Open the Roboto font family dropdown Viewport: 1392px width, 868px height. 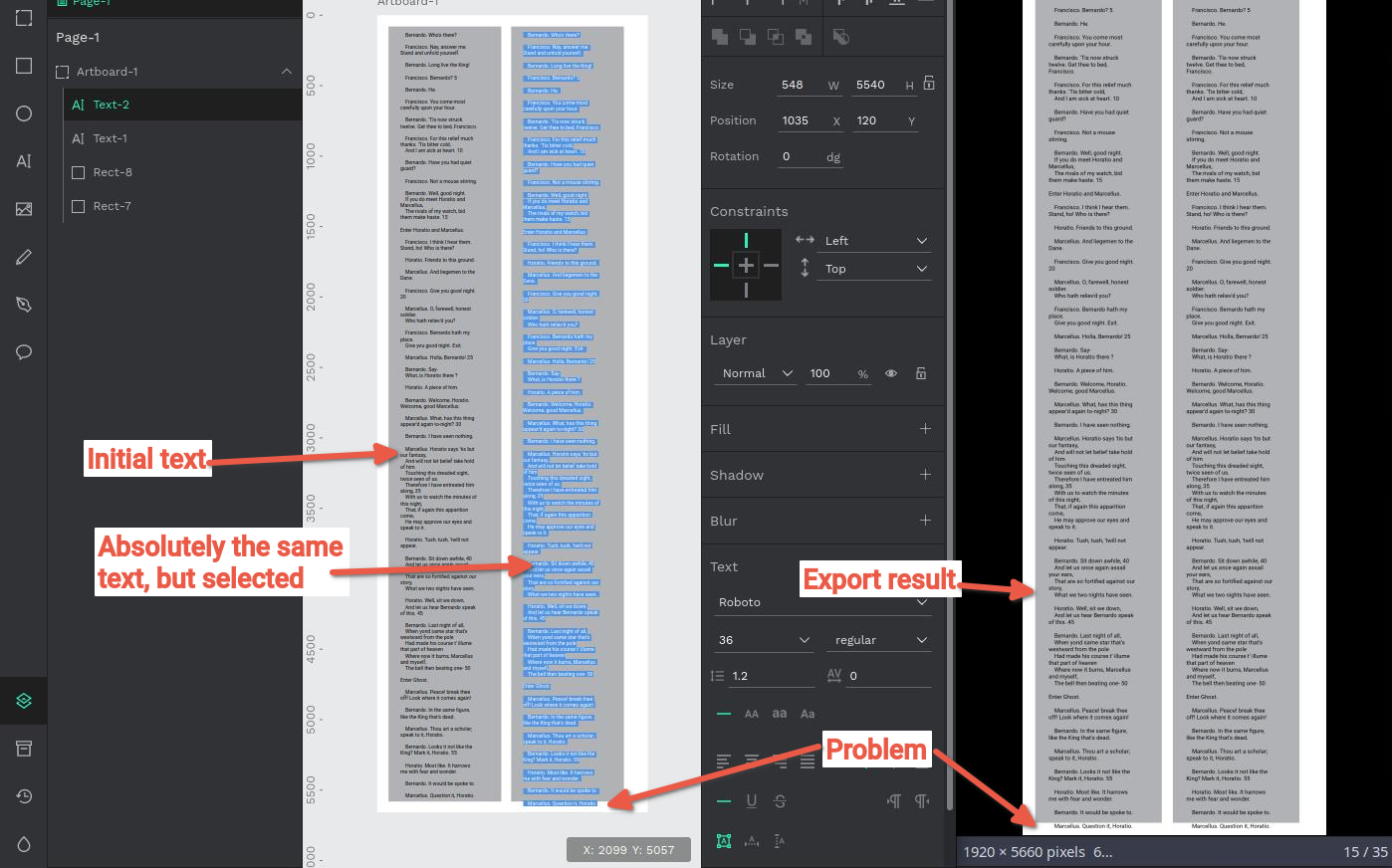pos(821,601)
